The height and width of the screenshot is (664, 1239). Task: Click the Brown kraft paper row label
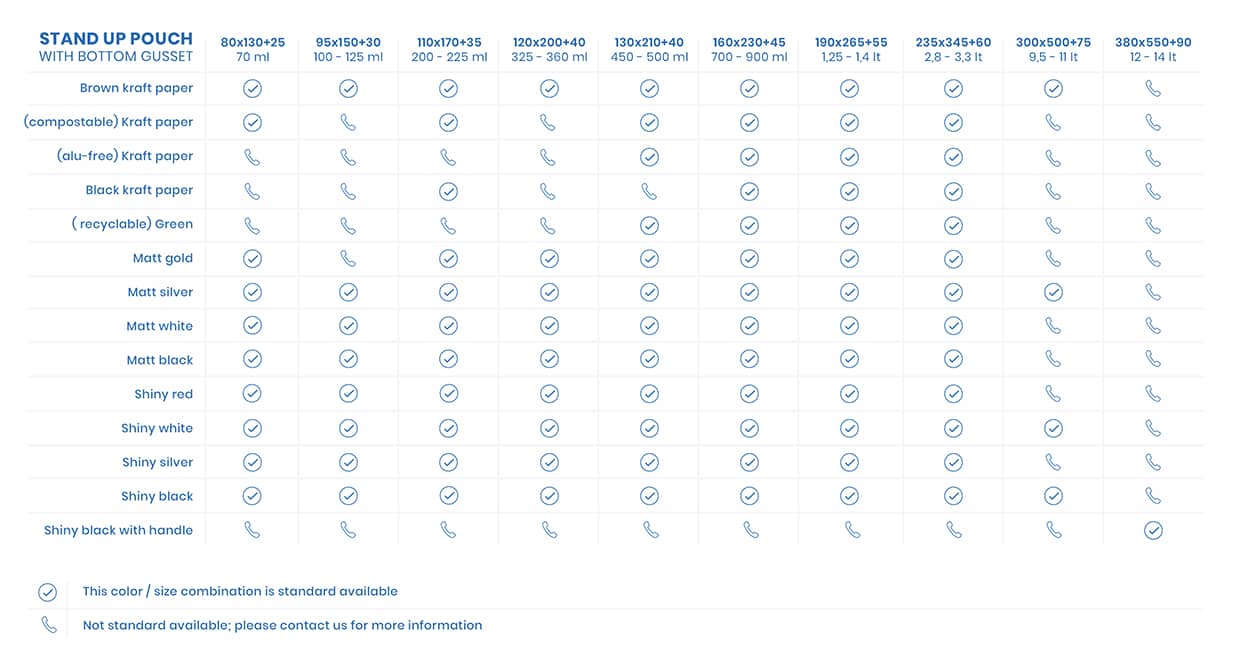click(x=136, y=88)
